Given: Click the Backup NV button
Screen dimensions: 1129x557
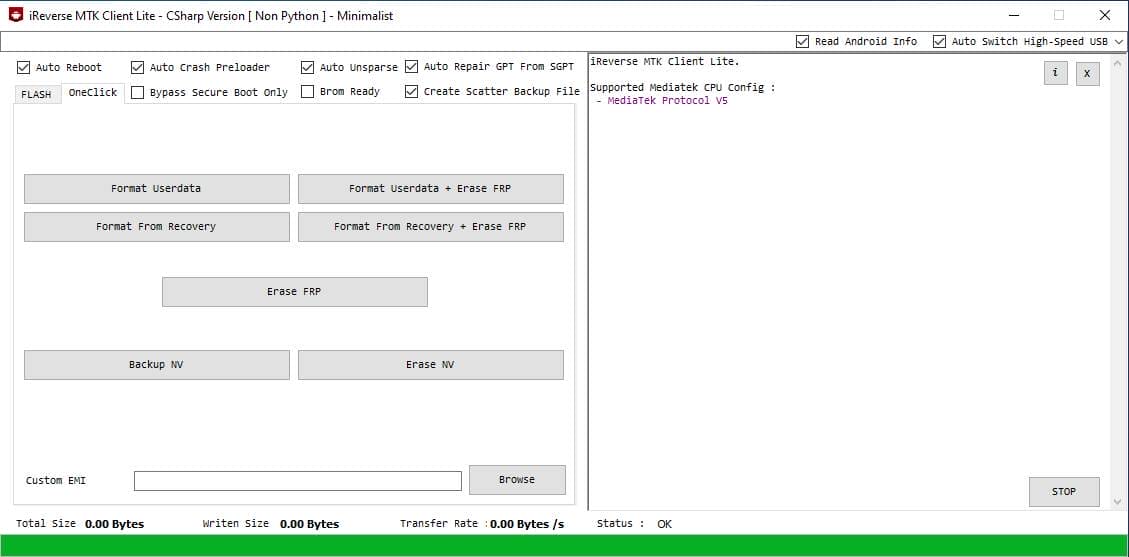Looking at the screenshot, I should pyautogui.click(x=156, y=365).
